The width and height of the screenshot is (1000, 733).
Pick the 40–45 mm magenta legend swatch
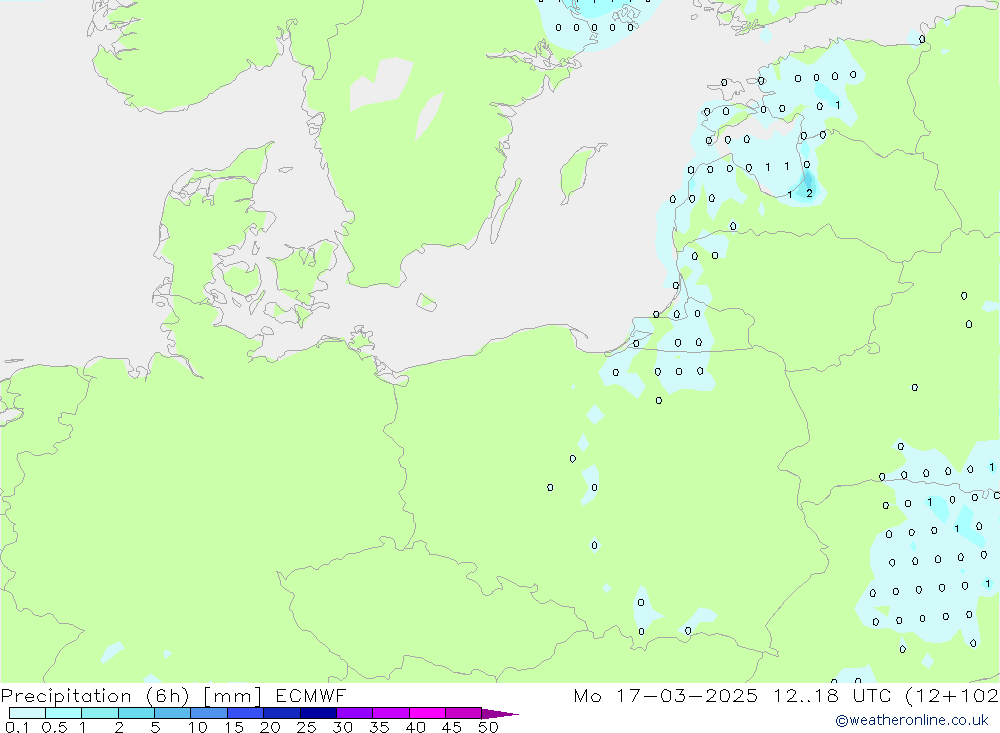(427, 713)
